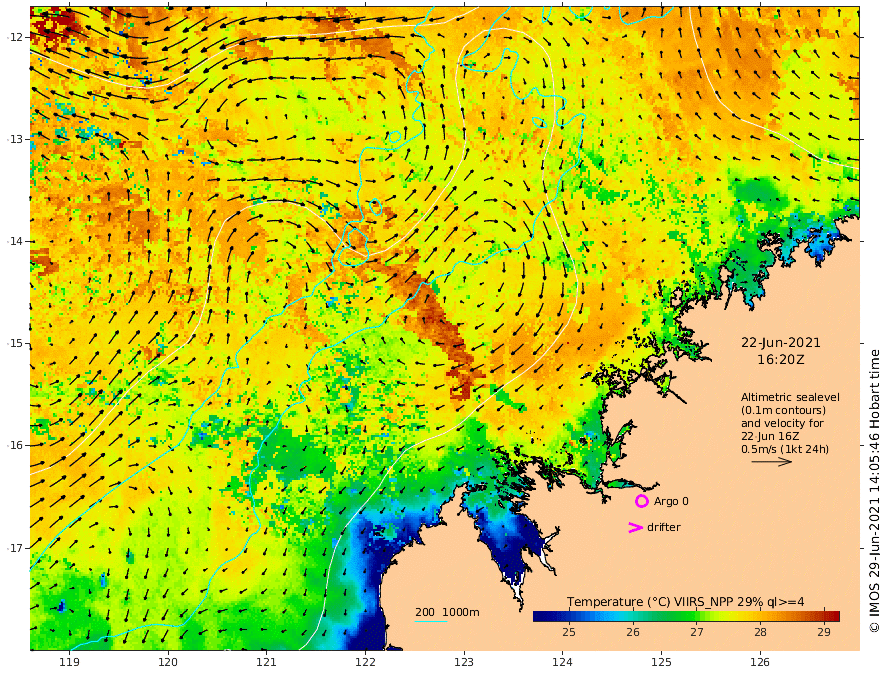This screenshot has height=680, width=880.
Task: Click 'and velocity for' legend line
Action: [782, 423]
